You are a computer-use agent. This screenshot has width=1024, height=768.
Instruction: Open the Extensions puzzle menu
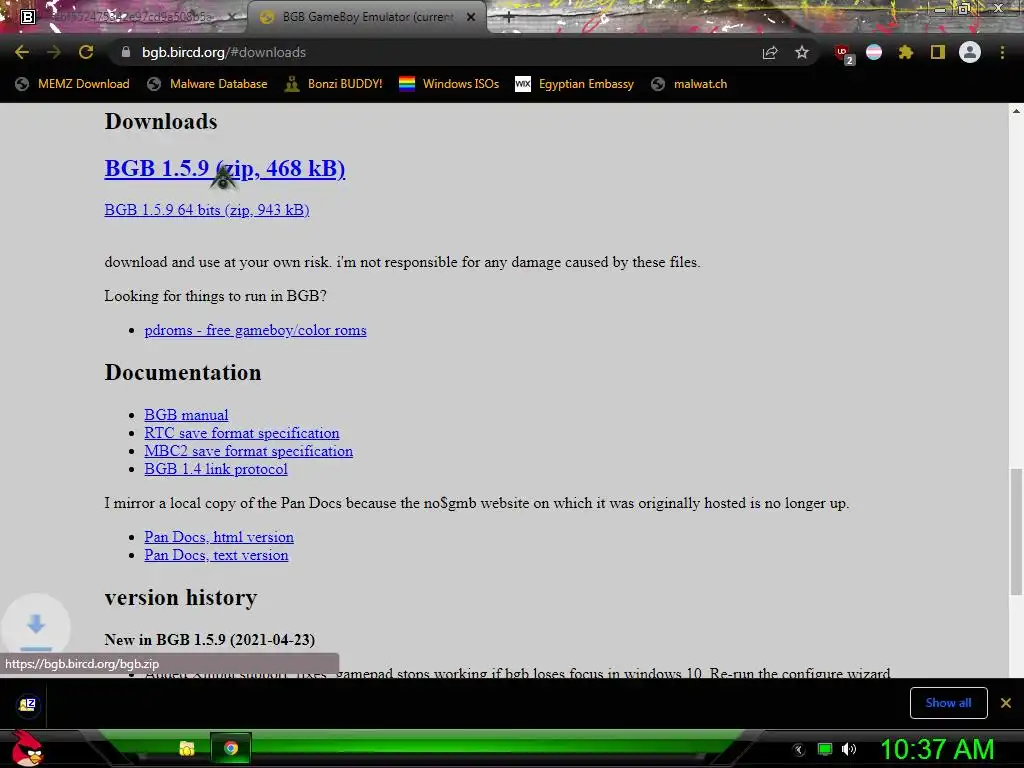click(x=906, y=52)
